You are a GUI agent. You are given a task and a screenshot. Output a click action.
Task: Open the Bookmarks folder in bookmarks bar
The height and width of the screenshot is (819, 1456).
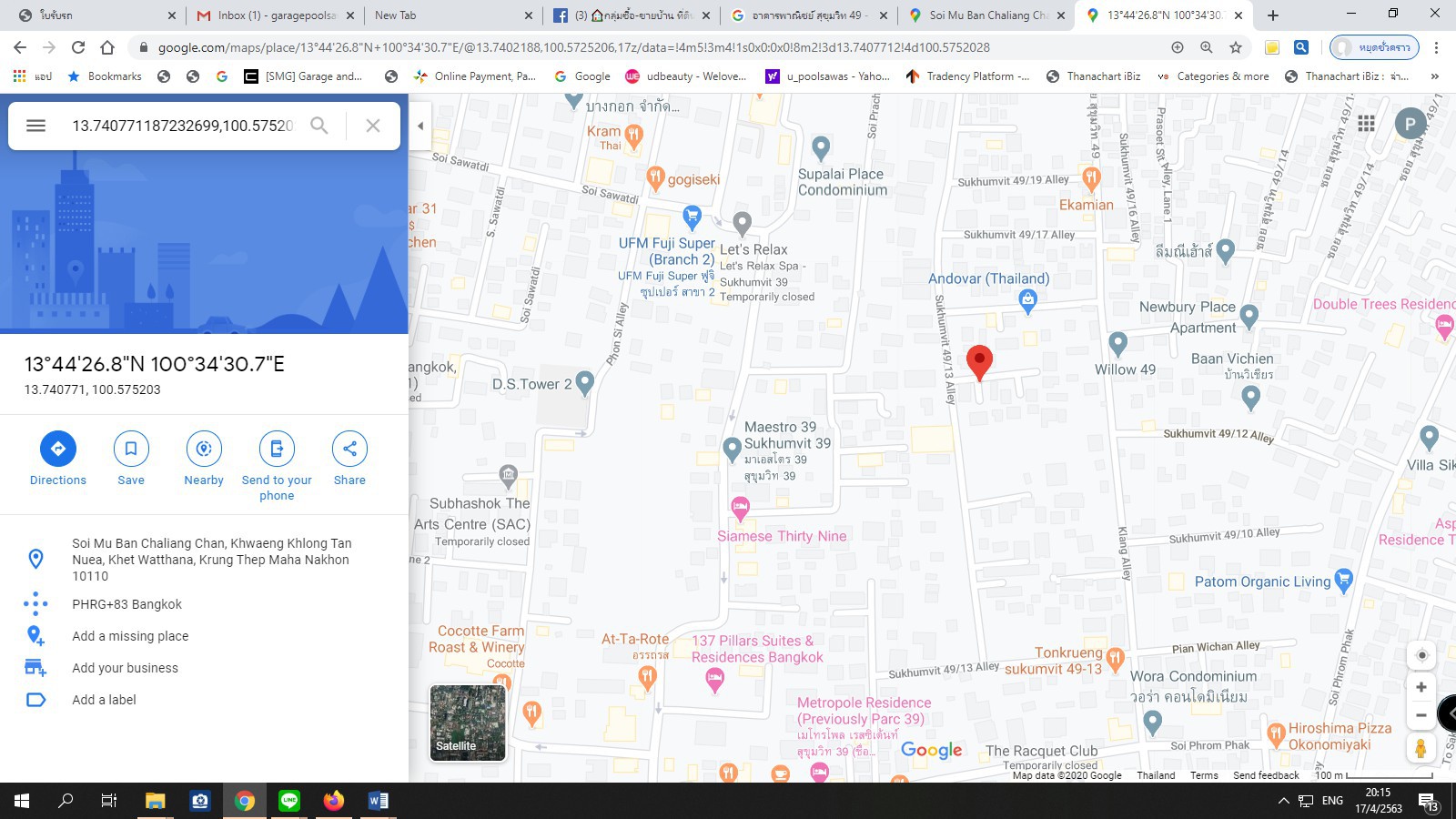click(105, 76)
